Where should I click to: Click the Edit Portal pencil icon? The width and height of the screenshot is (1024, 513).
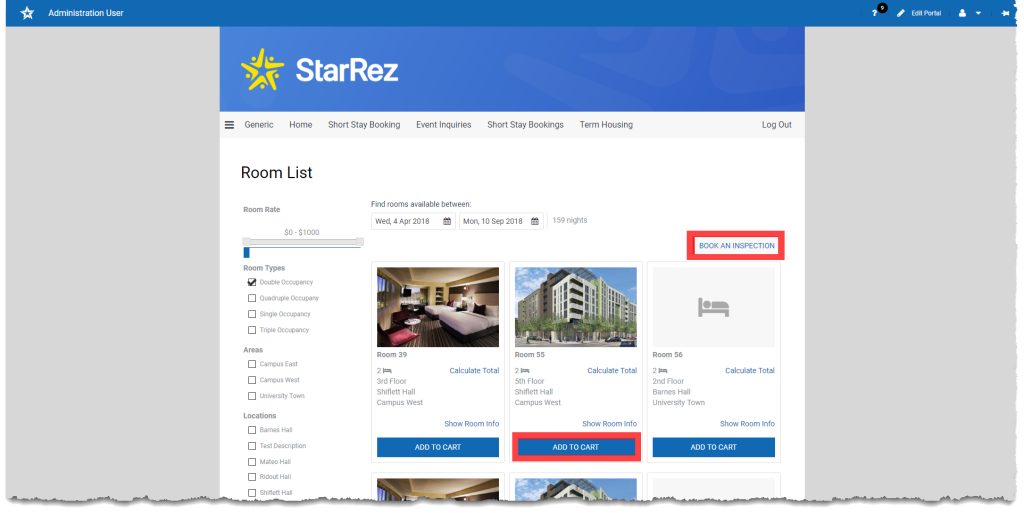point(901,13)
